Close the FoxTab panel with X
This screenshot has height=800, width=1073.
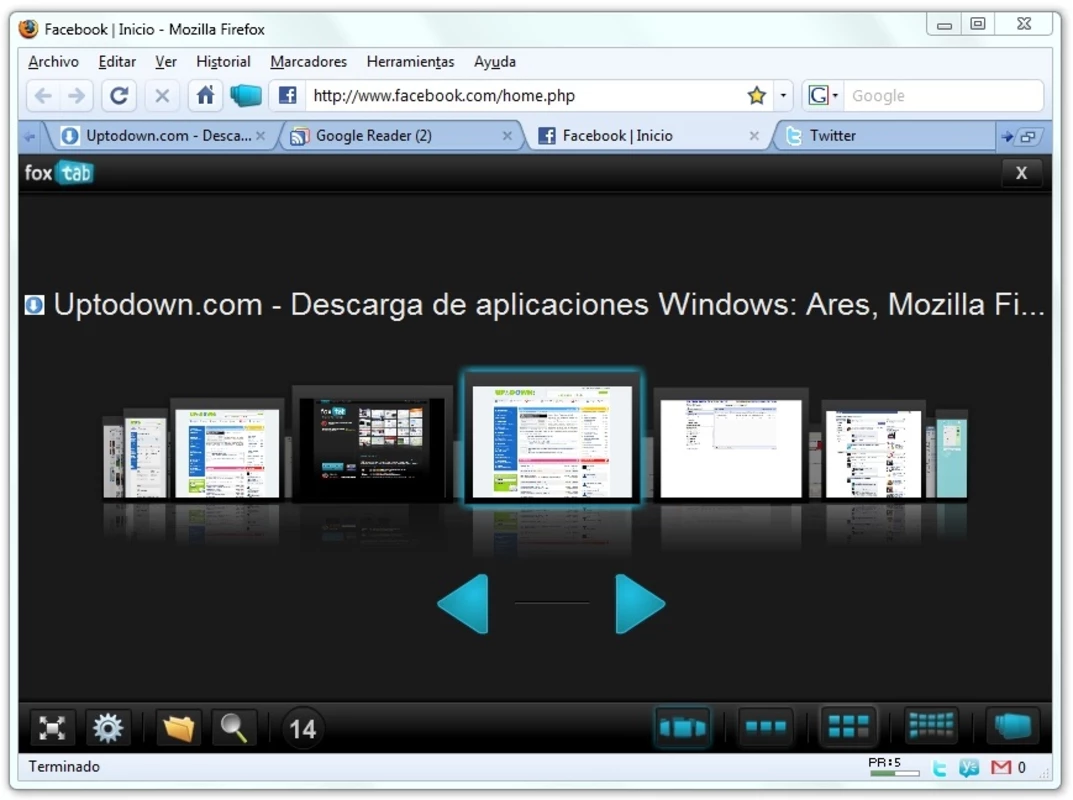tap(1021, 172)
